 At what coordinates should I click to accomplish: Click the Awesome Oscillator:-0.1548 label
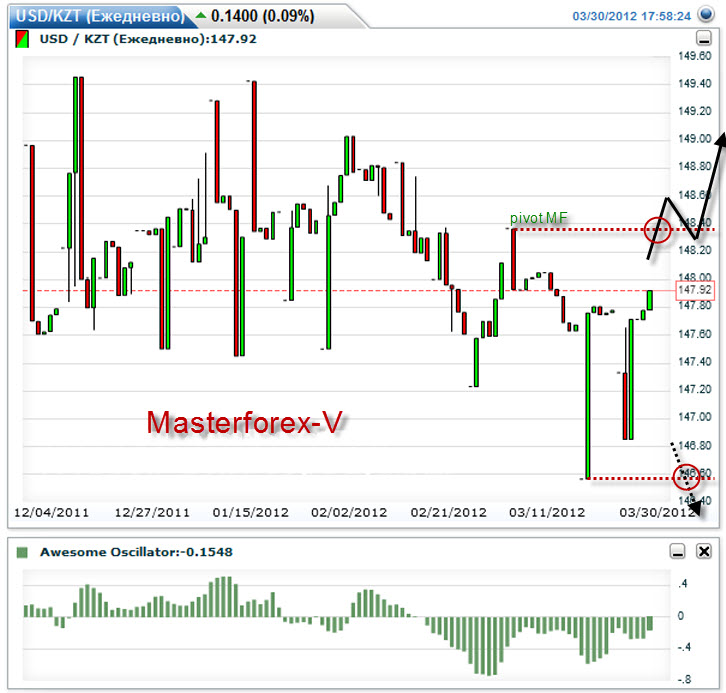coord(136,552)
